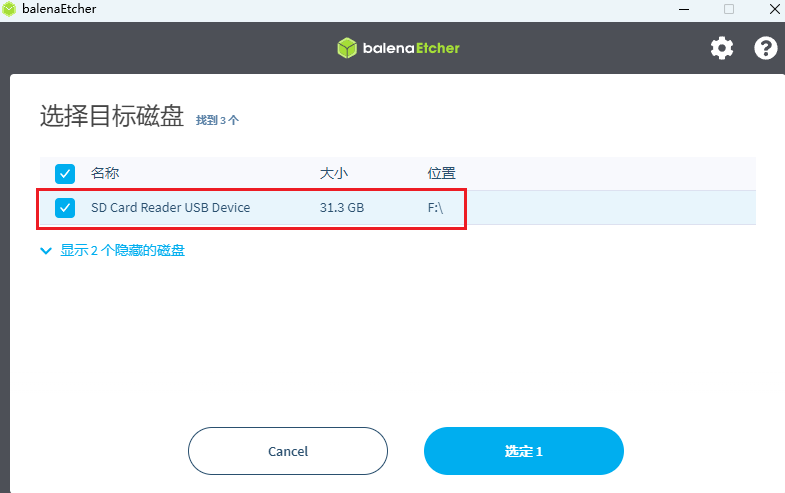Select the SD Card Reader USB Device row
785x493 pixels.
(x=398, y=208)
